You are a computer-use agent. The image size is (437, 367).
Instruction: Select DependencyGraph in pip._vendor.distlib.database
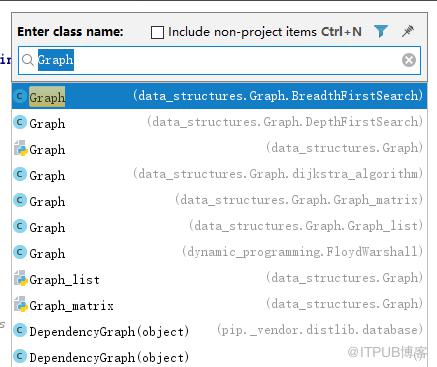pyautogui.click(x=219, y=330)
